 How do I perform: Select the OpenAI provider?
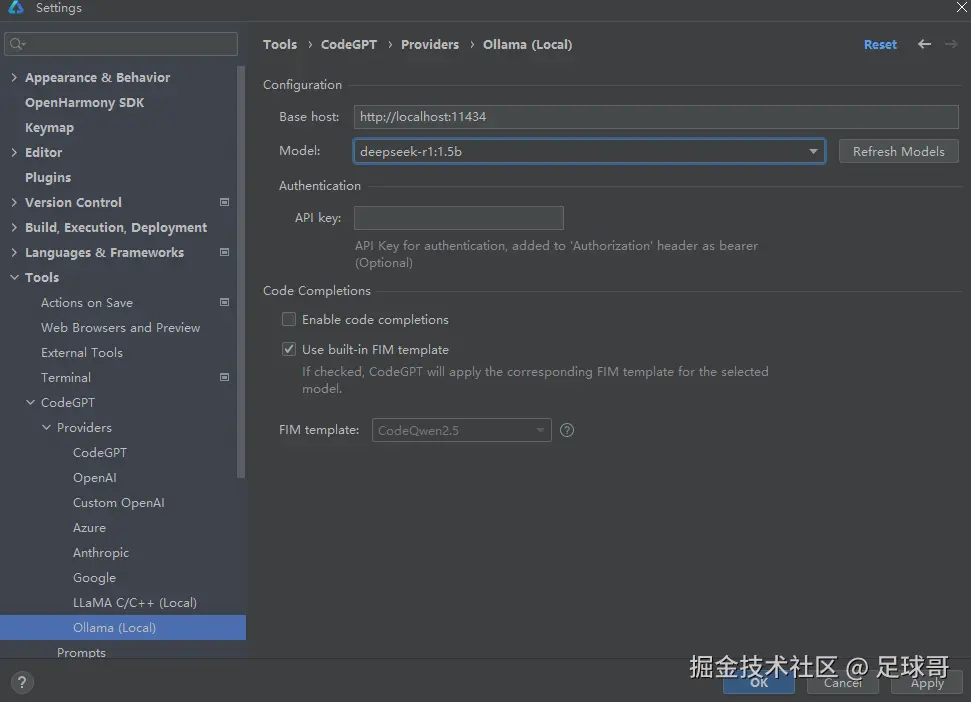[95, 477]
